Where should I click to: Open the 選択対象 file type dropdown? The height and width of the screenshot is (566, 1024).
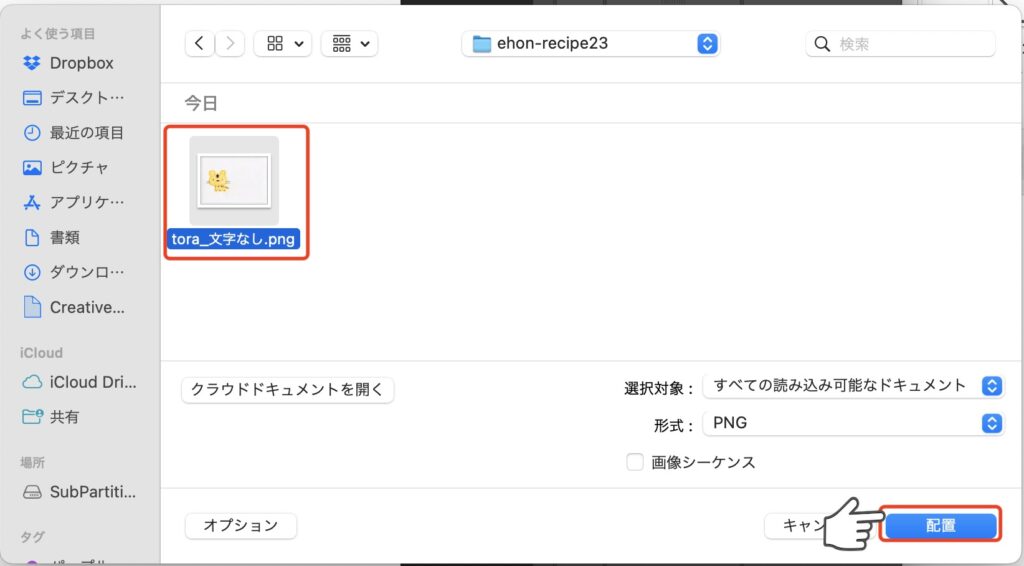pyautogui.click(x=852, y=386)
